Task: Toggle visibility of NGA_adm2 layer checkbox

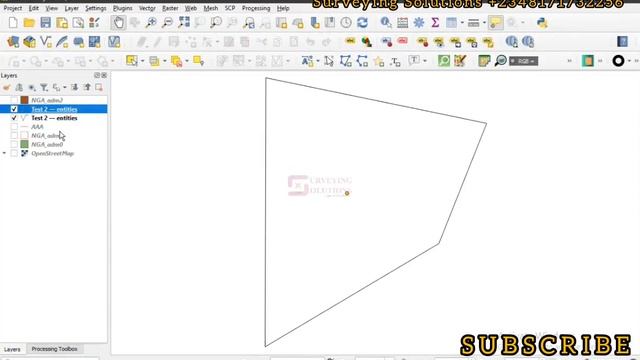Action: tap(14, 100)
